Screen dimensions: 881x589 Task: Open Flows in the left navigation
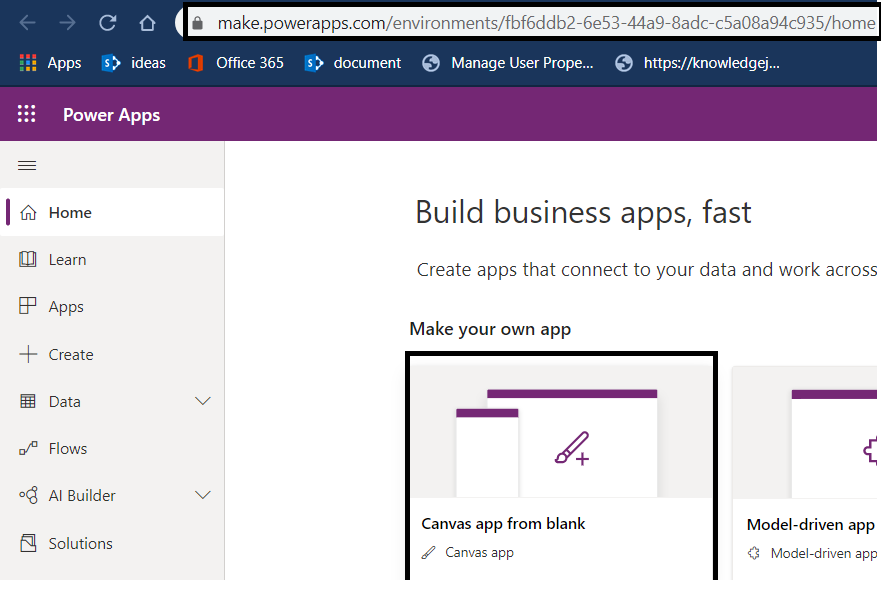pos(112,448)
